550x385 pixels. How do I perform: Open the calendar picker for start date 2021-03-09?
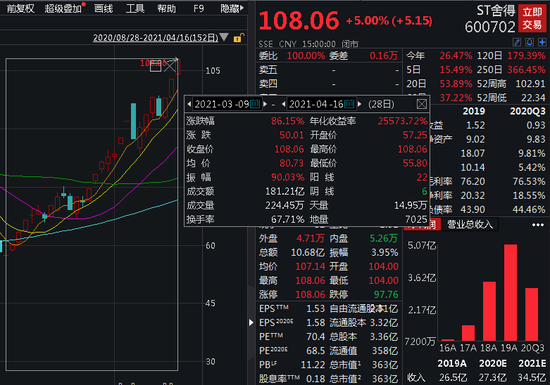point(255,104)
